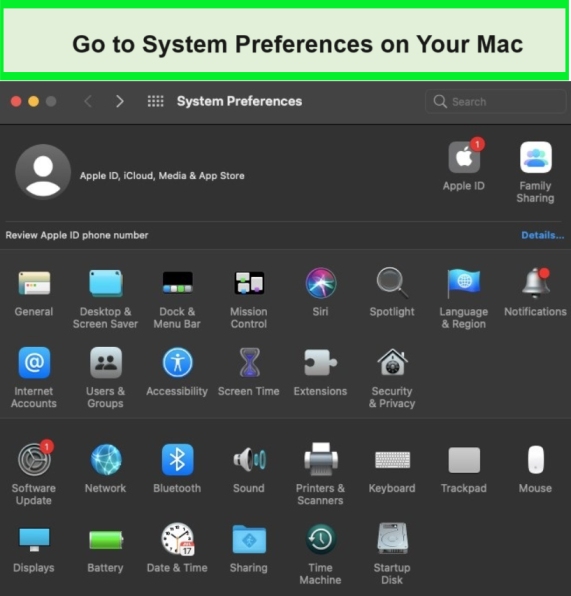
Task: Go back with the left chevron
Action: pyautogui.click(x=88, y=101)
